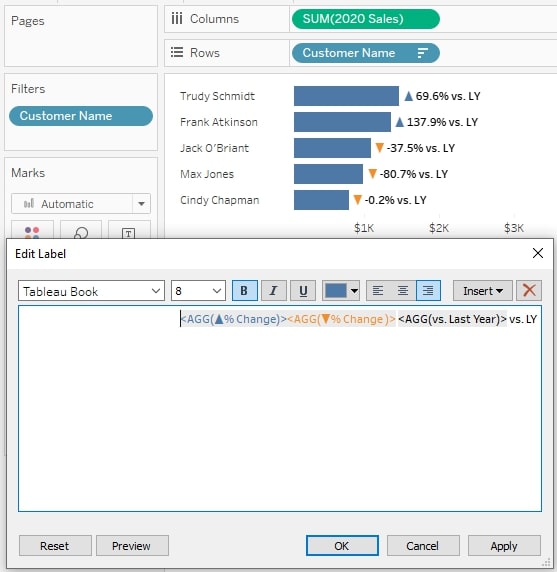This screenshot has width=557, height=572.
Task: Open the Color marks card button
Action: tap(32, 231)
